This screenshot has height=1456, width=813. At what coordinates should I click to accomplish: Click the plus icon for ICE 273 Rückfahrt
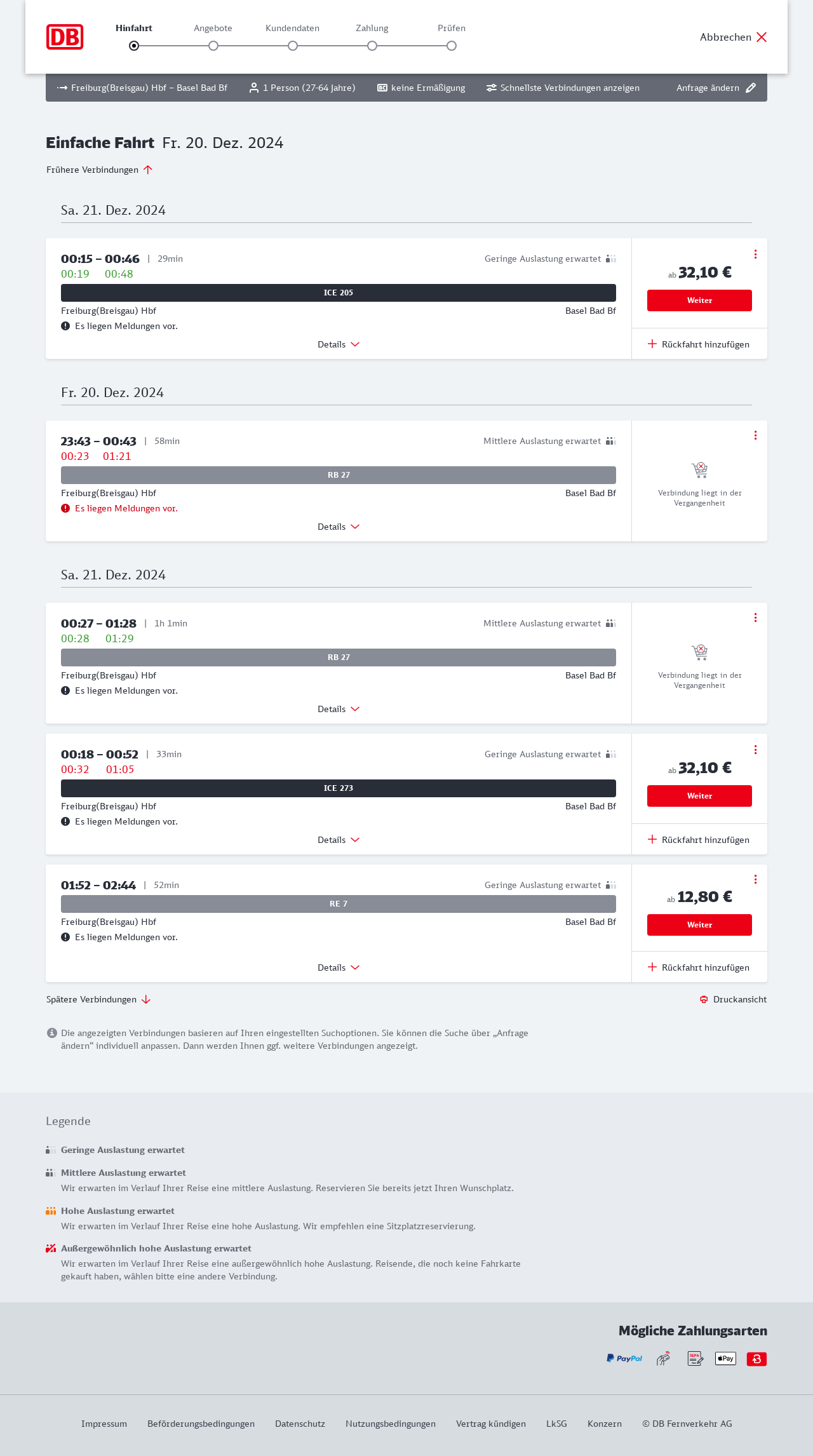[x=652, y=839]
